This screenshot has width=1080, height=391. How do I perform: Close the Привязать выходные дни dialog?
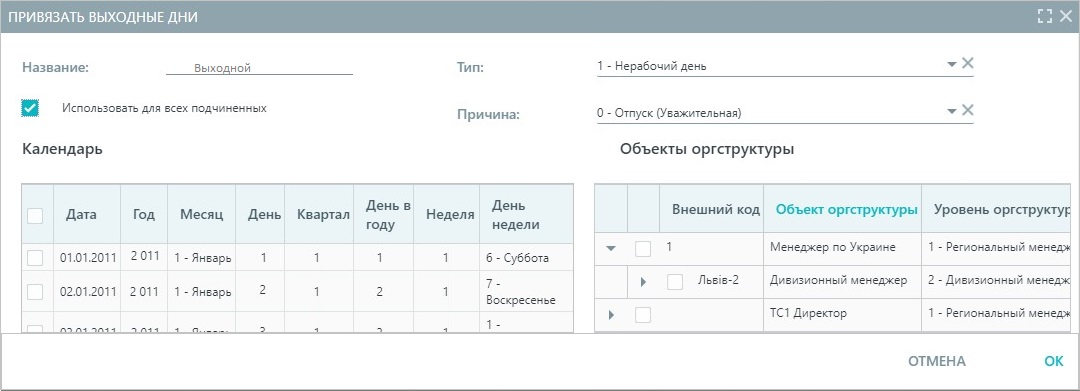(1065, 17)
